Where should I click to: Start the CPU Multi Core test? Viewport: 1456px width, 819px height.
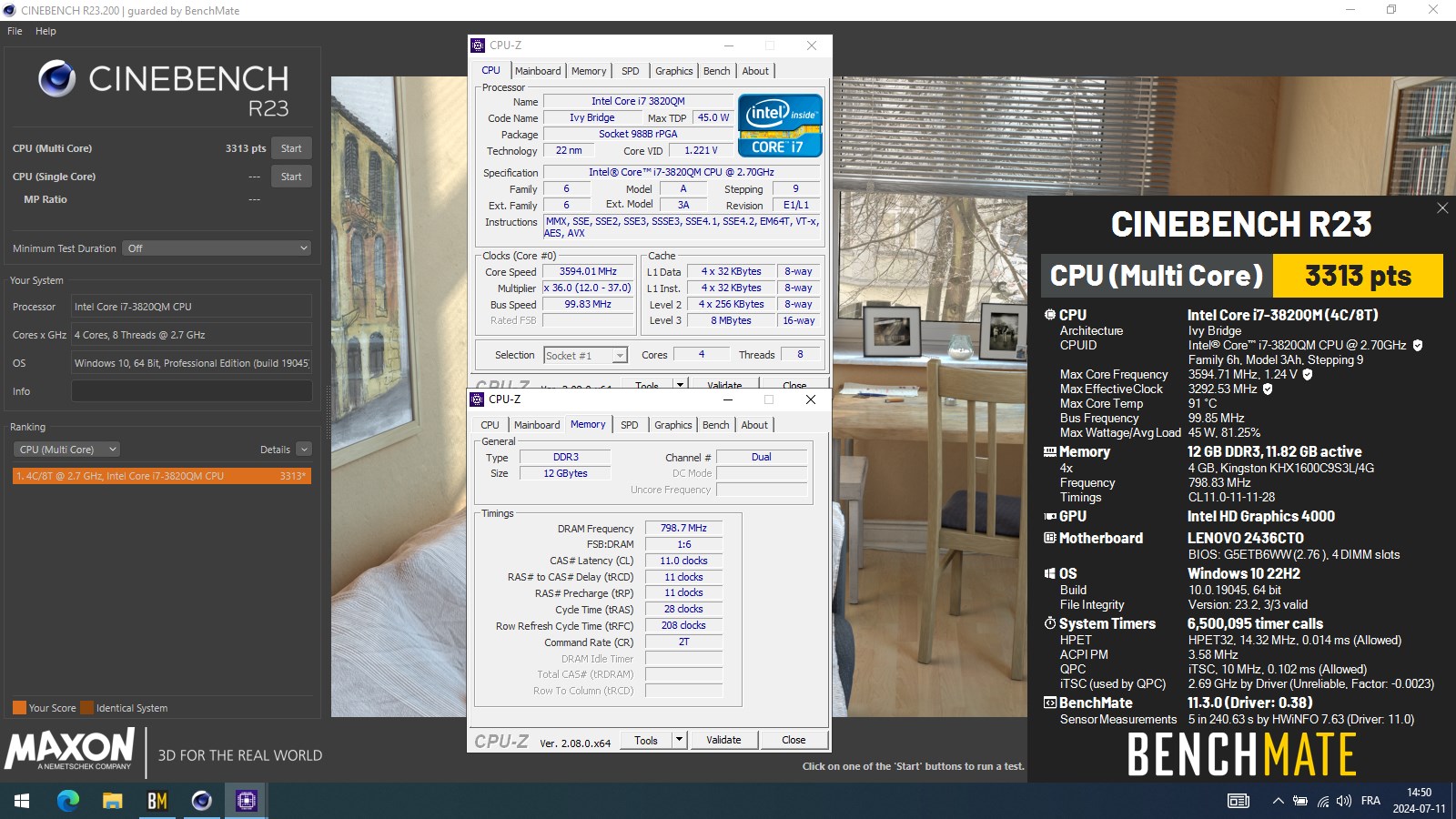click(x=291, y=148)
